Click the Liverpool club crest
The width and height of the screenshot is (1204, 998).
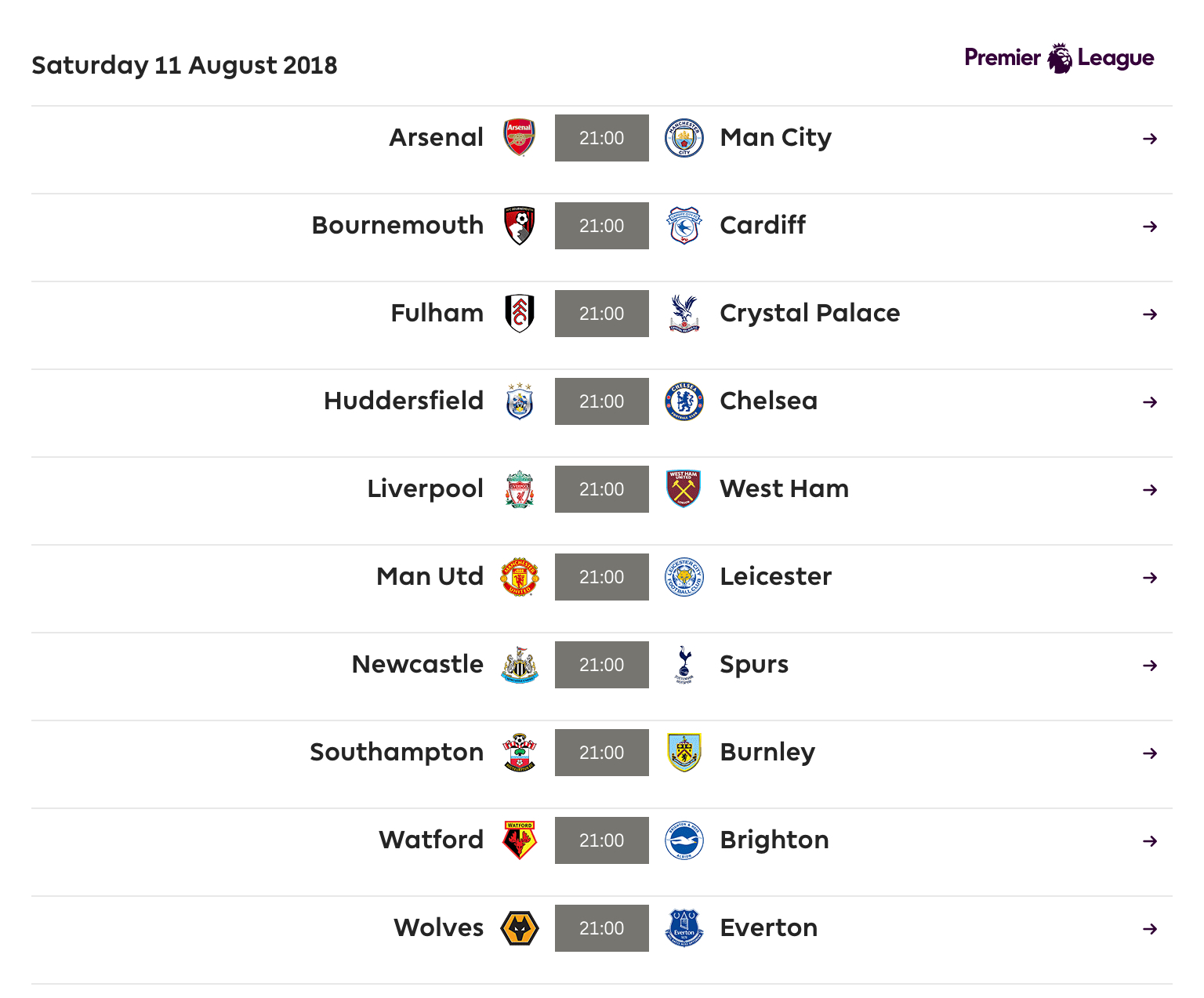tap(519, 489)
